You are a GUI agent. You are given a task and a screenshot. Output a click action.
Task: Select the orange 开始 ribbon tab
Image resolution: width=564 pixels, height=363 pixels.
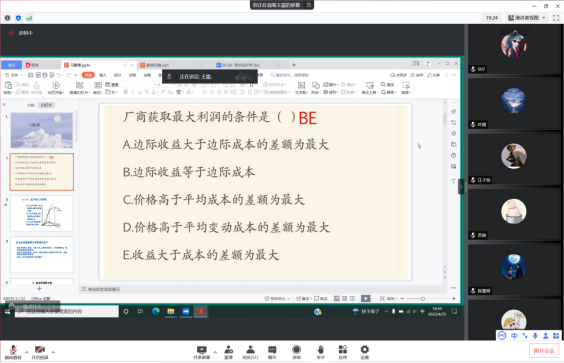click(88, 75)
